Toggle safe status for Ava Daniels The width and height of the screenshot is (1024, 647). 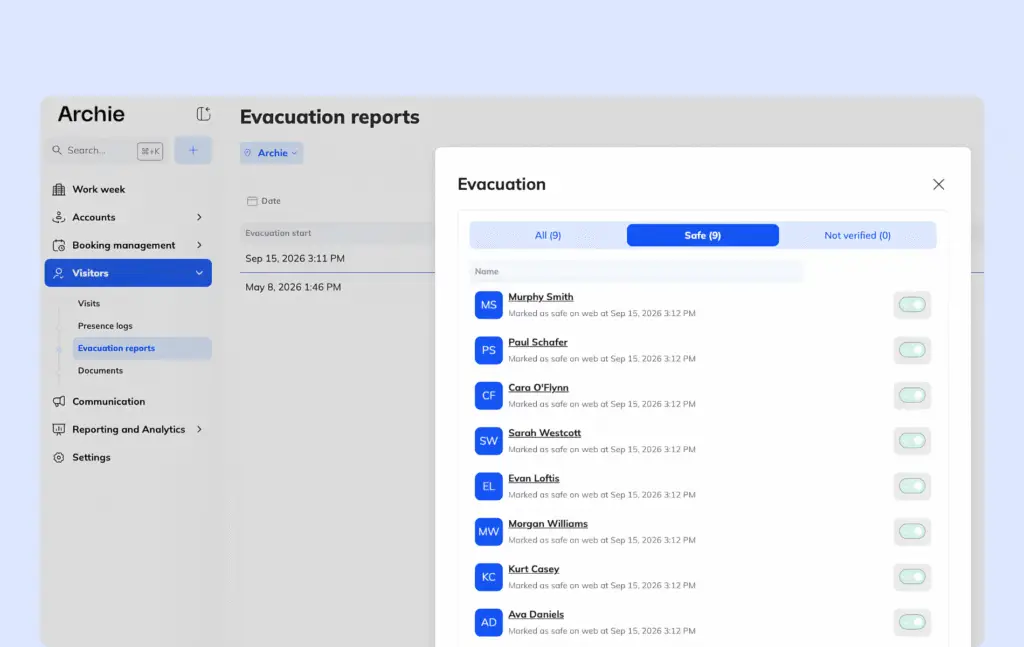tap(912, 622)
